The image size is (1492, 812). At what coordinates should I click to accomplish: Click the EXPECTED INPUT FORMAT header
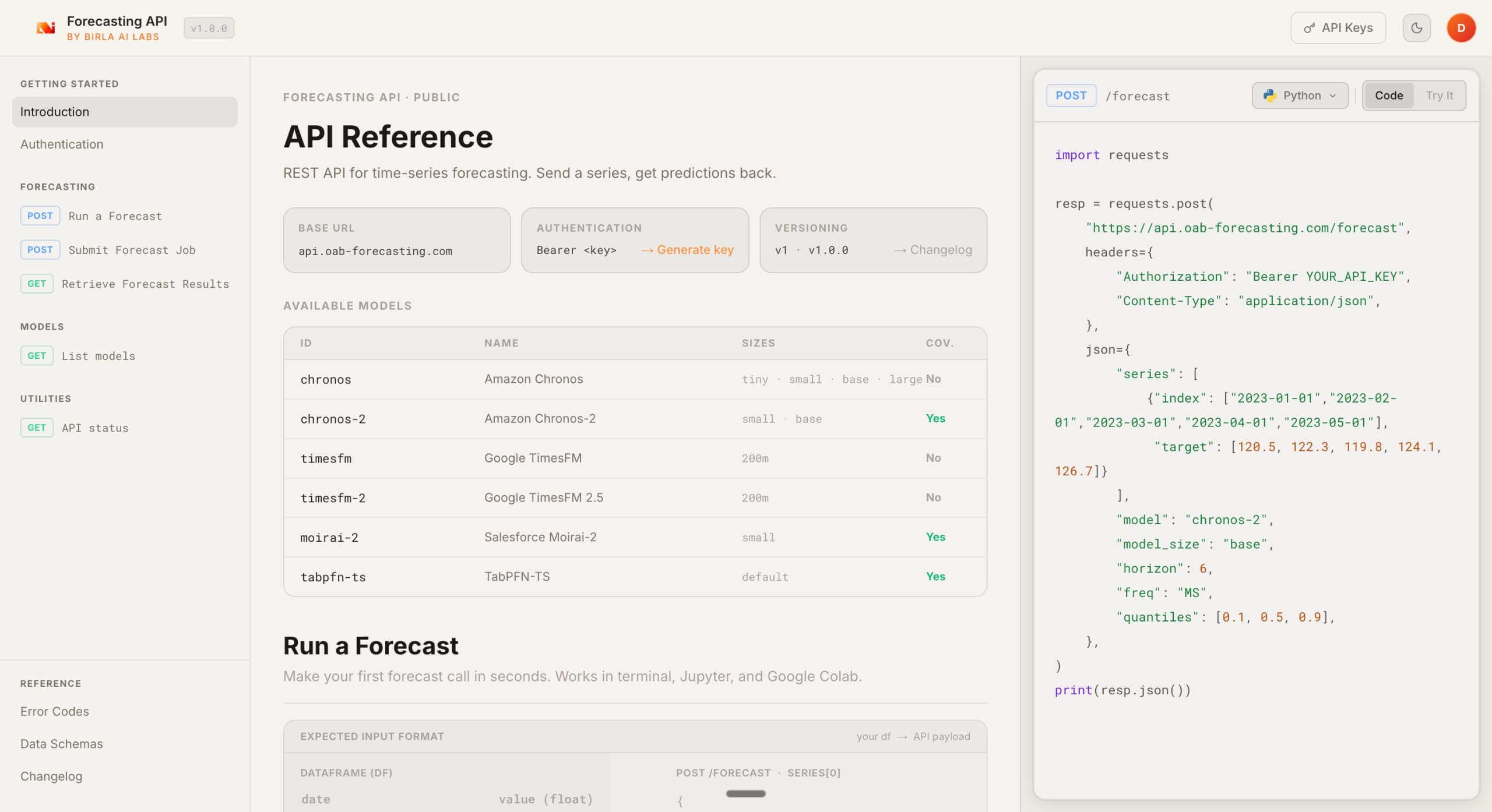coord(372,736)
